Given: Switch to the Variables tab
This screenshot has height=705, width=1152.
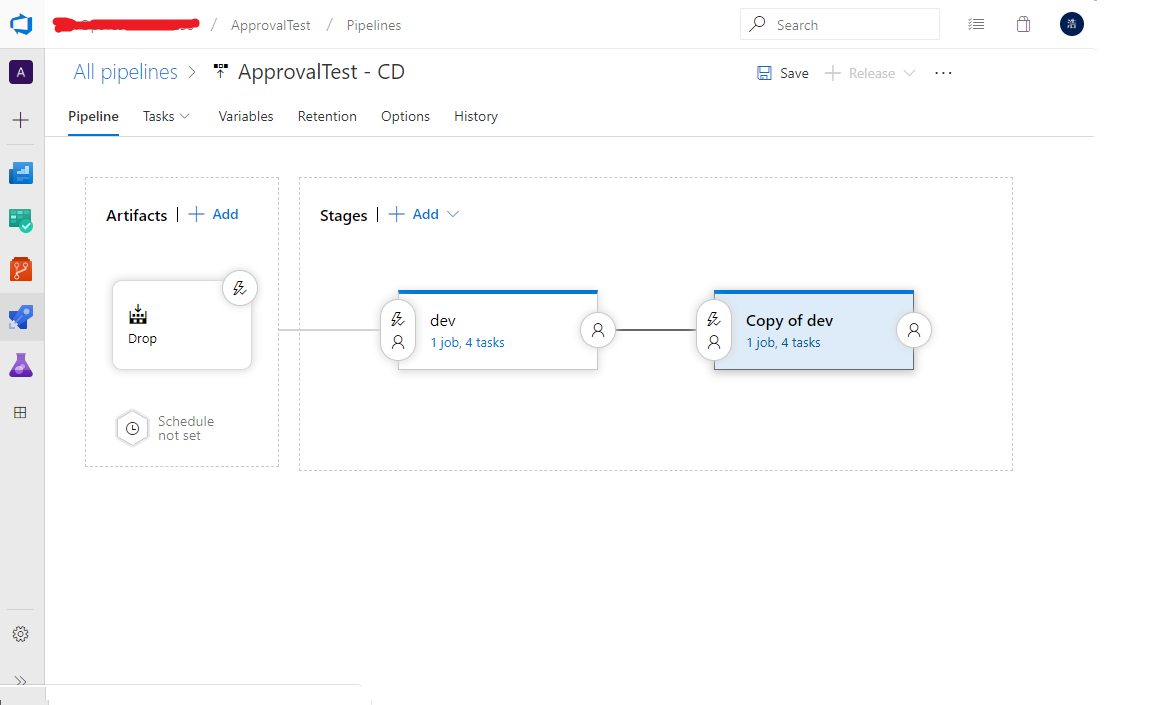Looking at the screenshot, I should tap(246, 116).
